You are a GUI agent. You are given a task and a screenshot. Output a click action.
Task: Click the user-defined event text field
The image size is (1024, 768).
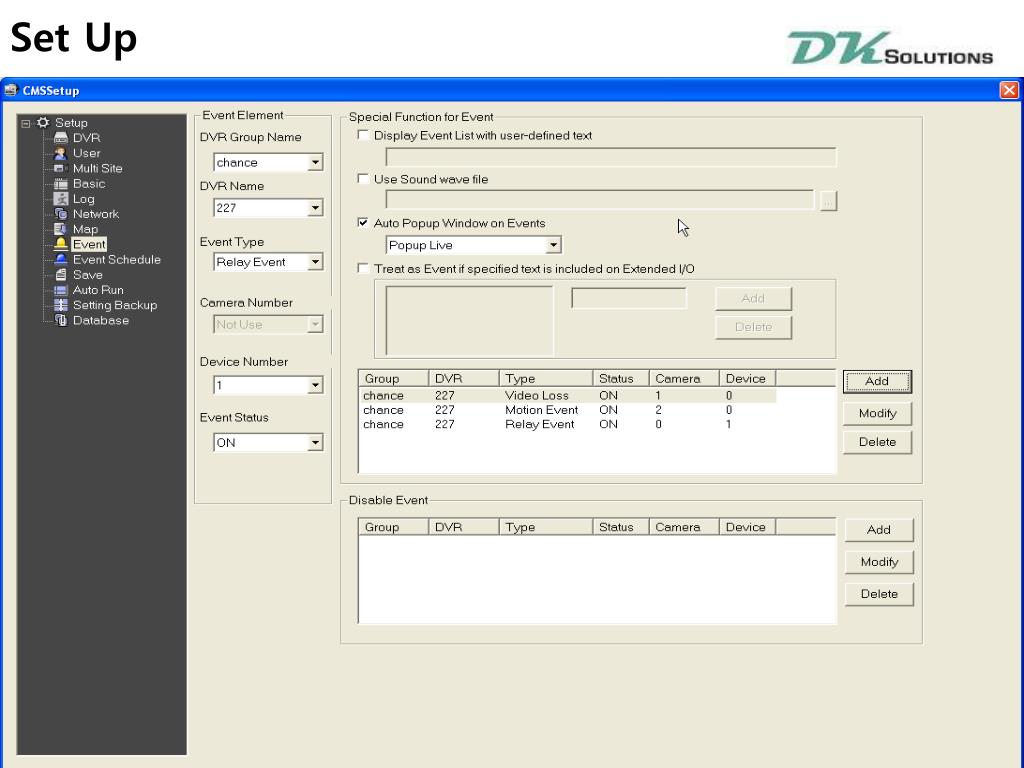click(x=611, y=157)
